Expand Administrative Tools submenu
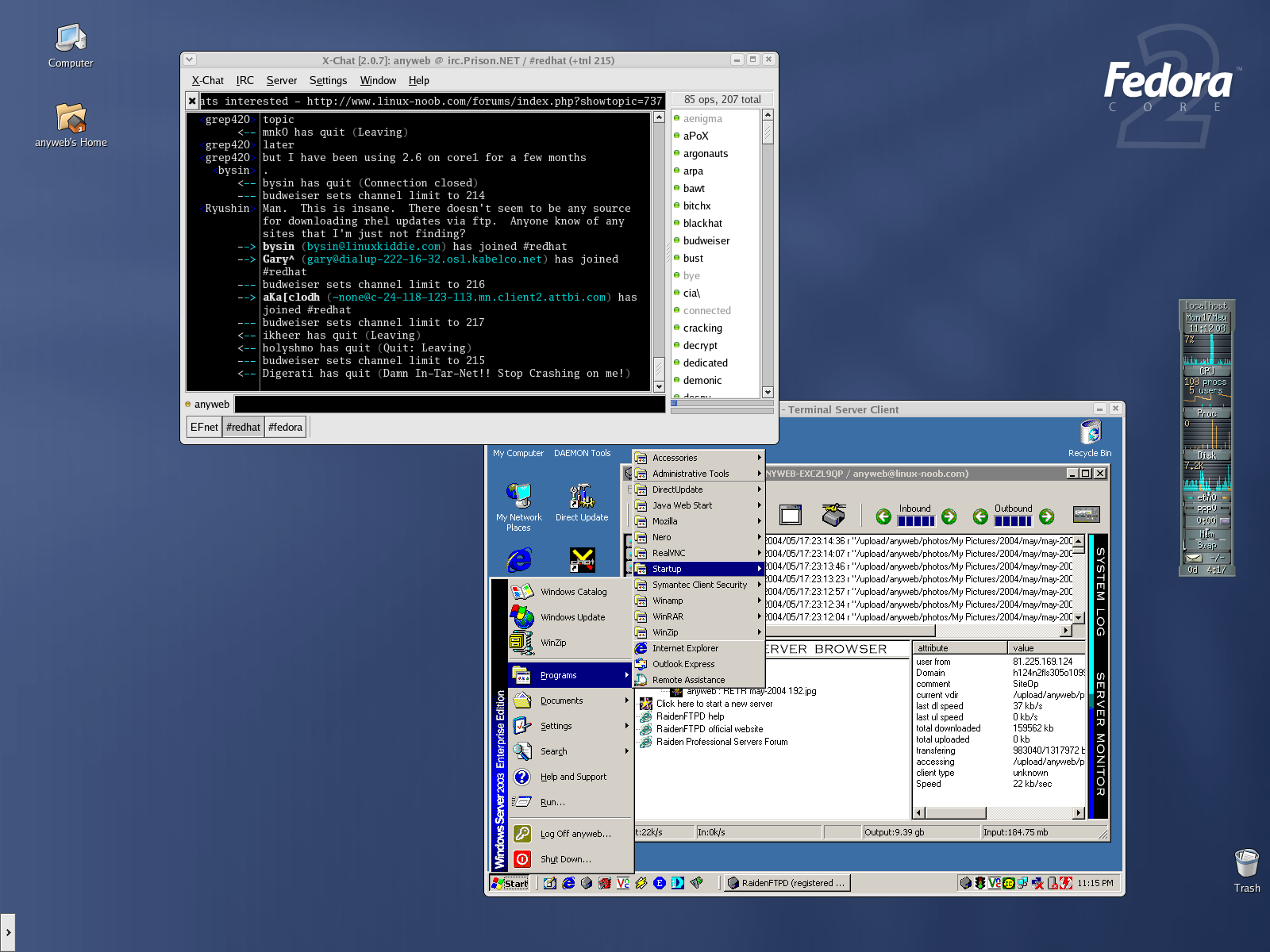The height and width of the screenshot is (952, 1270). pos(698,474)
